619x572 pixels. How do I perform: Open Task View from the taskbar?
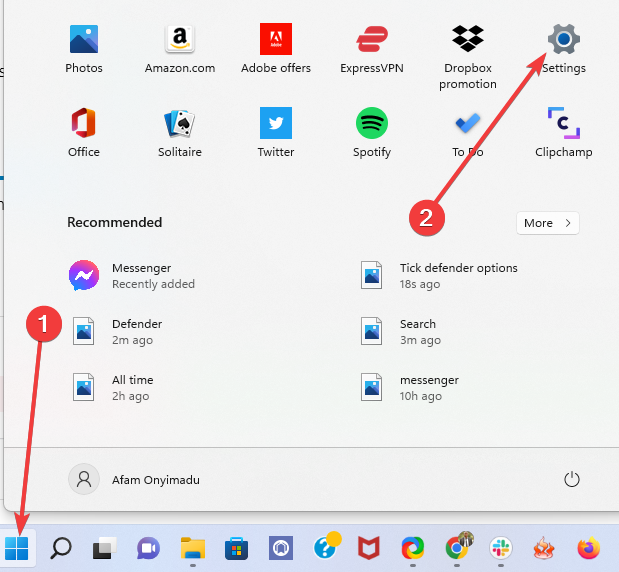[x=104, y=548]
